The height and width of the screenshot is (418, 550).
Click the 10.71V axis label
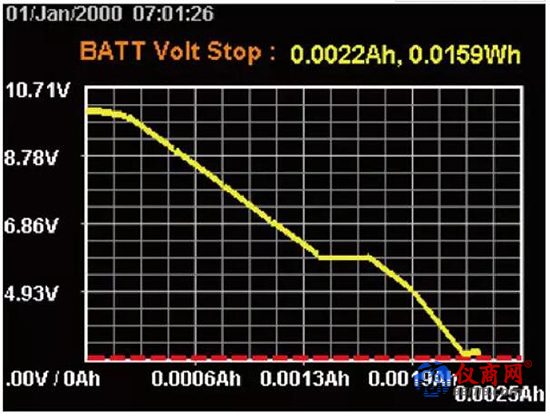pyautogui.click(x=38, y=90)
